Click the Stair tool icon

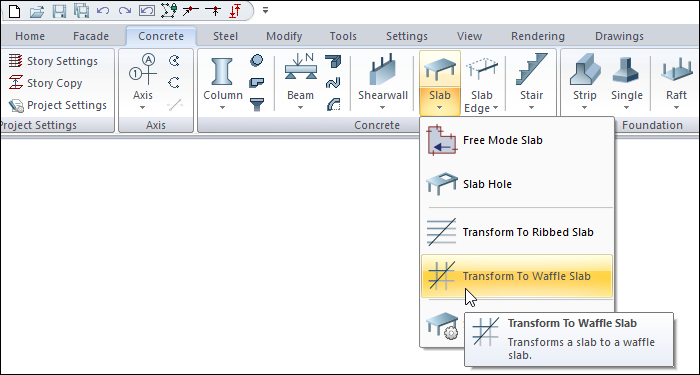click(x=531, y=70)
